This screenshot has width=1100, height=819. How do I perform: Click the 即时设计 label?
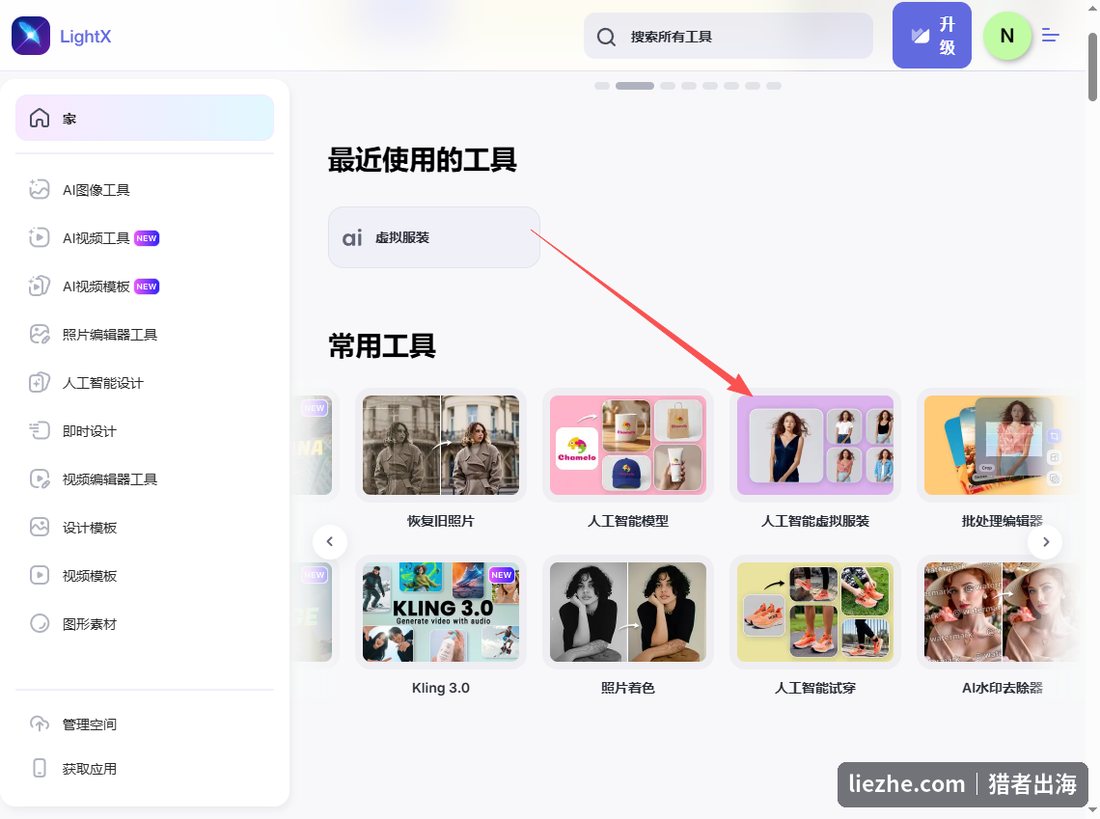point(89,432)
